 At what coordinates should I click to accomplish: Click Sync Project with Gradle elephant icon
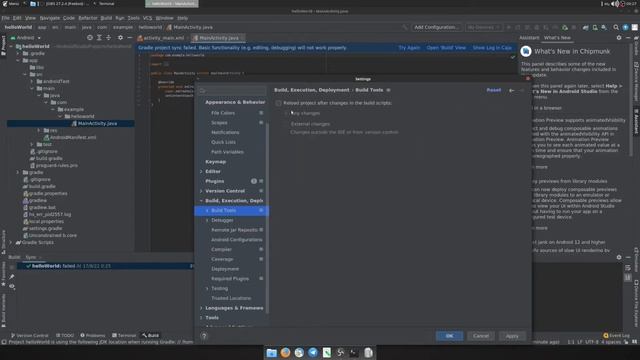[586, 27]
